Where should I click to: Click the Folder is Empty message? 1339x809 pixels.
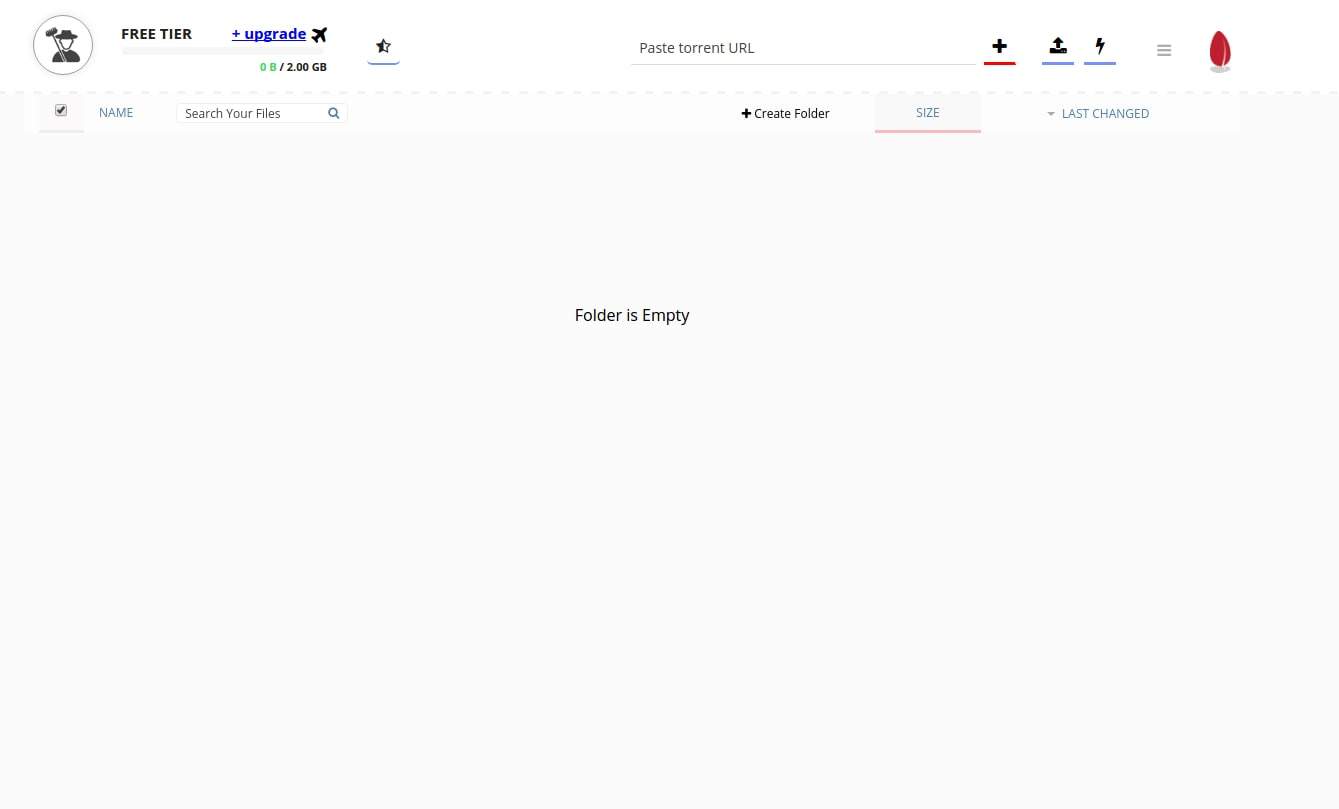(x=632, y=315)
